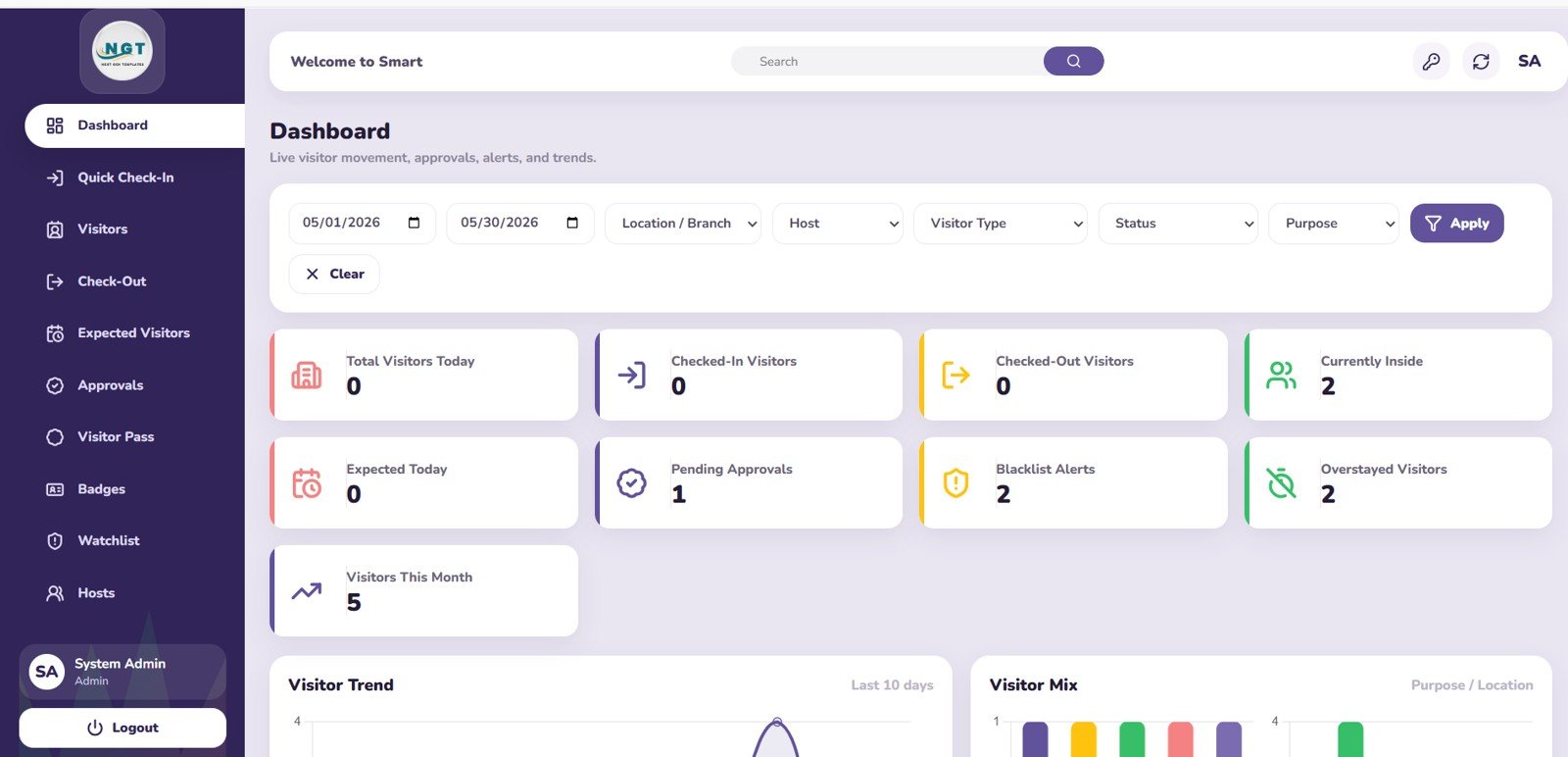The height and width of the screenshot is (757, 1568).
Task: Click the Expected Today calendar-clock icon
Action: [306, 482]
